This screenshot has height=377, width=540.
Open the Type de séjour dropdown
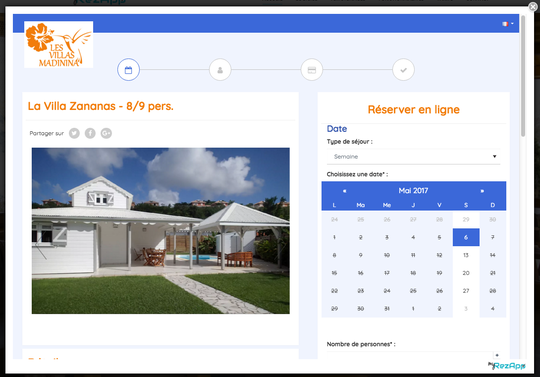pos(413,157)
